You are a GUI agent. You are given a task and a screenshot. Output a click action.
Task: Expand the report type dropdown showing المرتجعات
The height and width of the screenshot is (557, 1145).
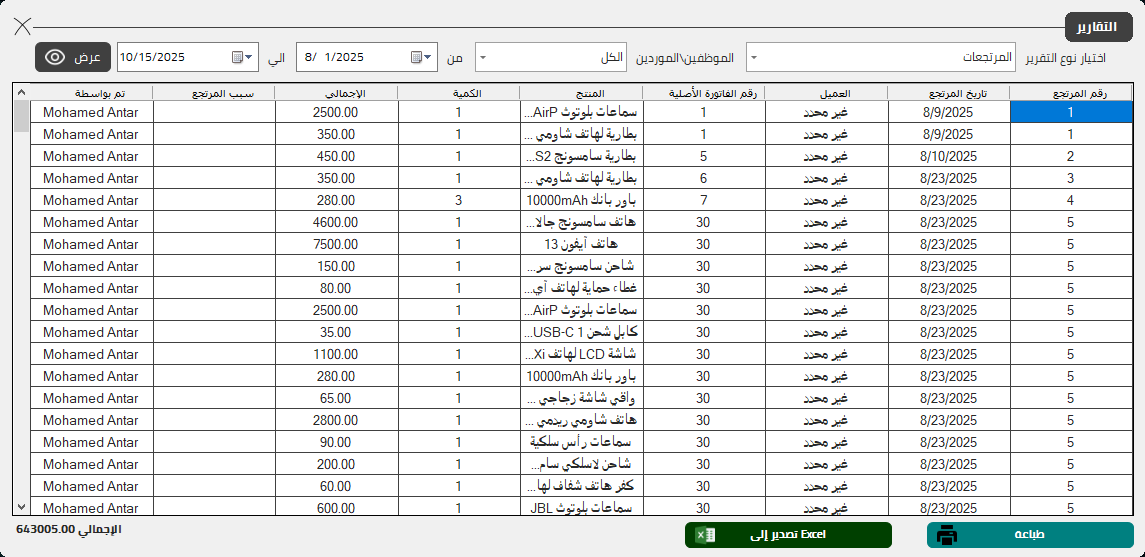coord(754,57)
